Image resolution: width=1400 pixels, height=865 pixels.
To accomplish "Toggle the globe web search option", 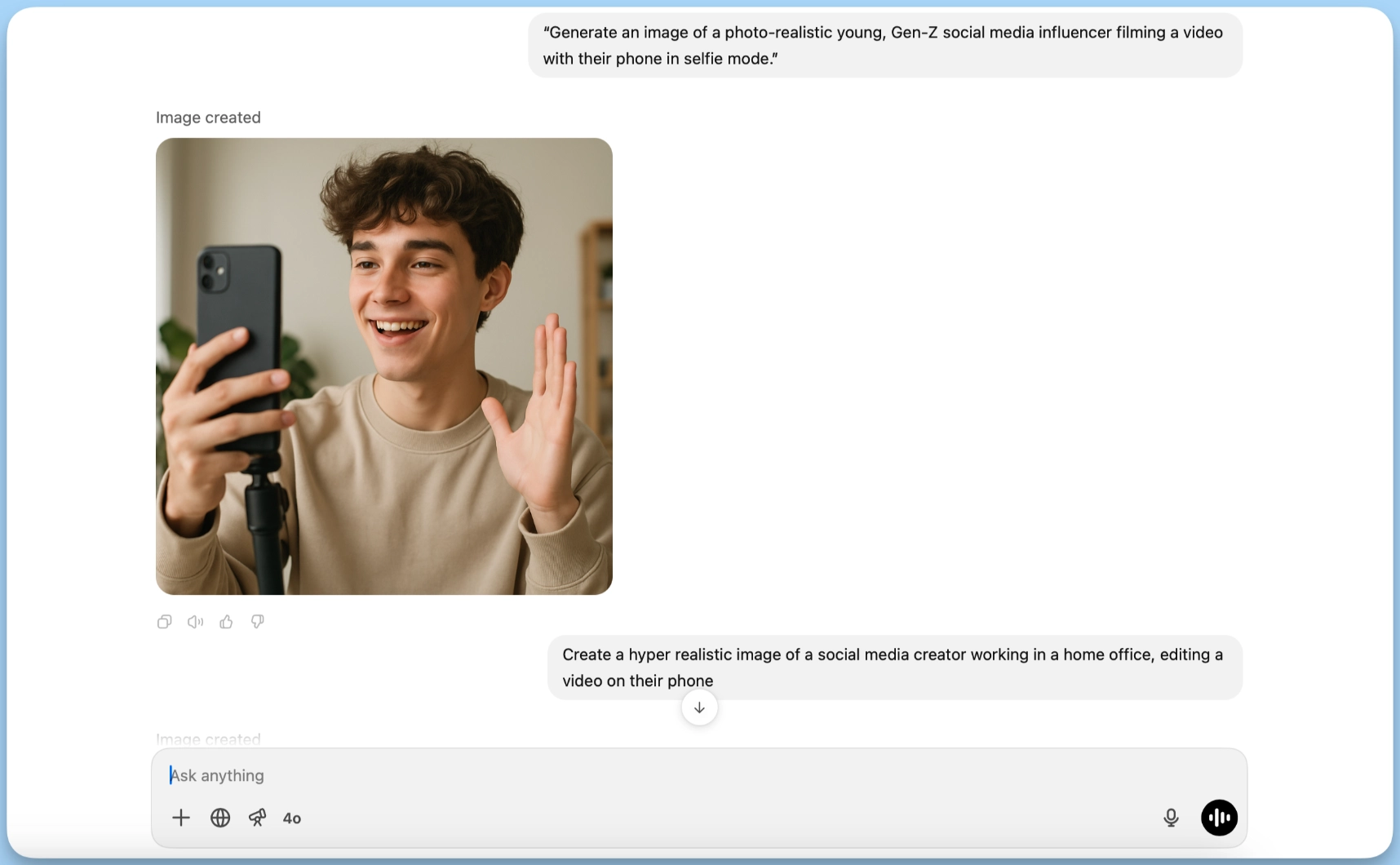I will click(220, 818).
